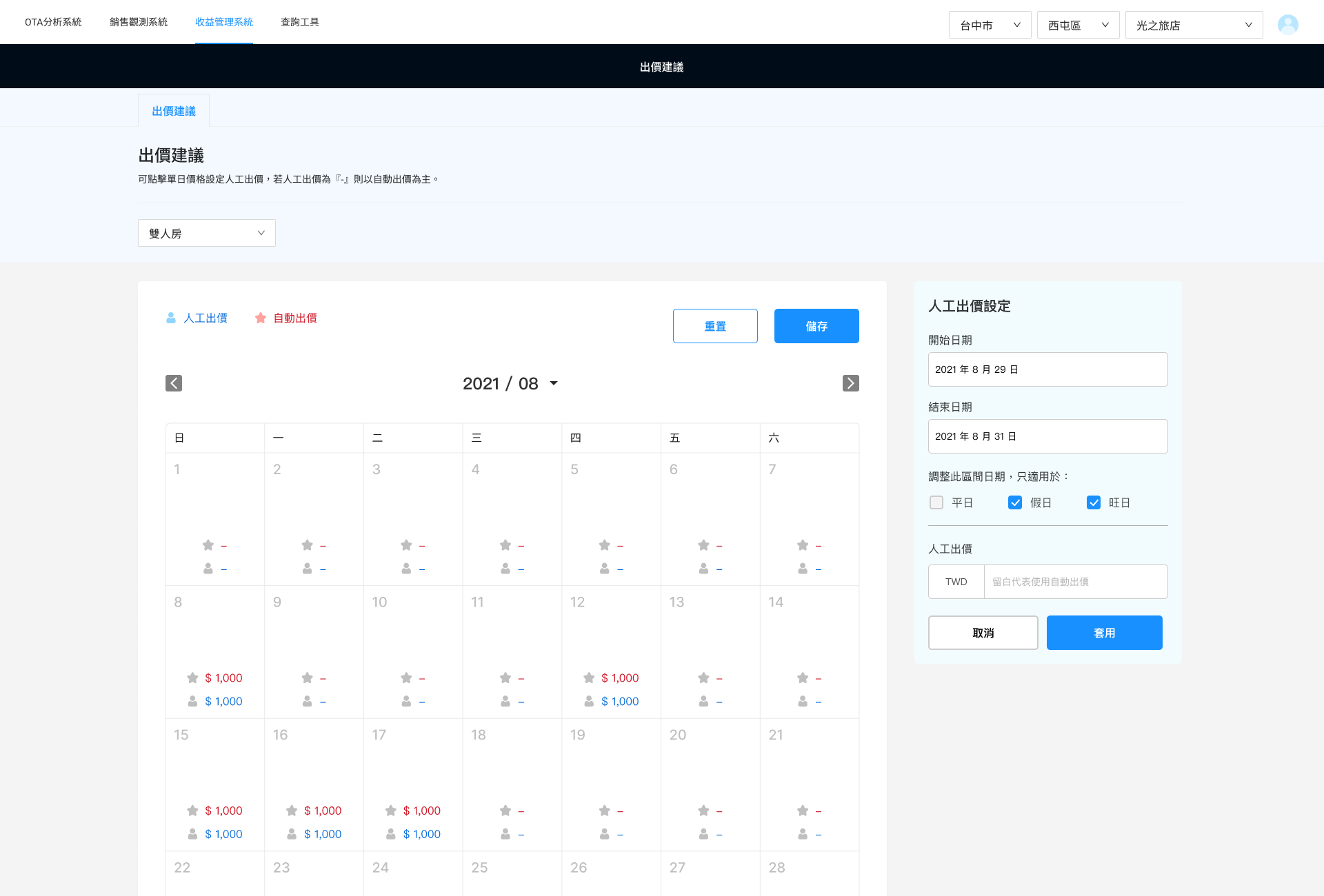The width and height of the screenshot is (1324, 896).
Task: Click person icon on day 20
Action: (x=703, y=834)
